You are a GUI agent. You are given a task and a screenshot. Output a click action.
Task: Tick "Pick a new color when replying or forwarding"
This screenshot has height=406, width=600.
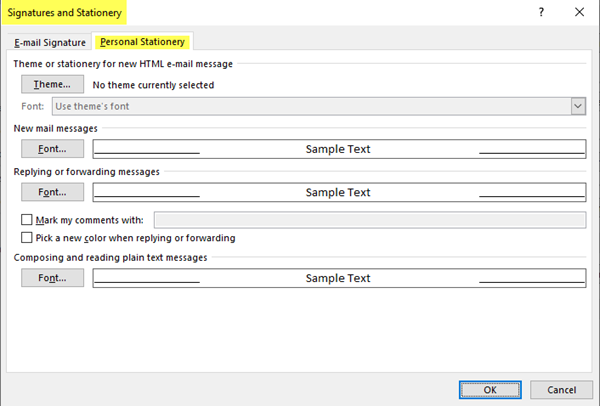coord(27,238)
